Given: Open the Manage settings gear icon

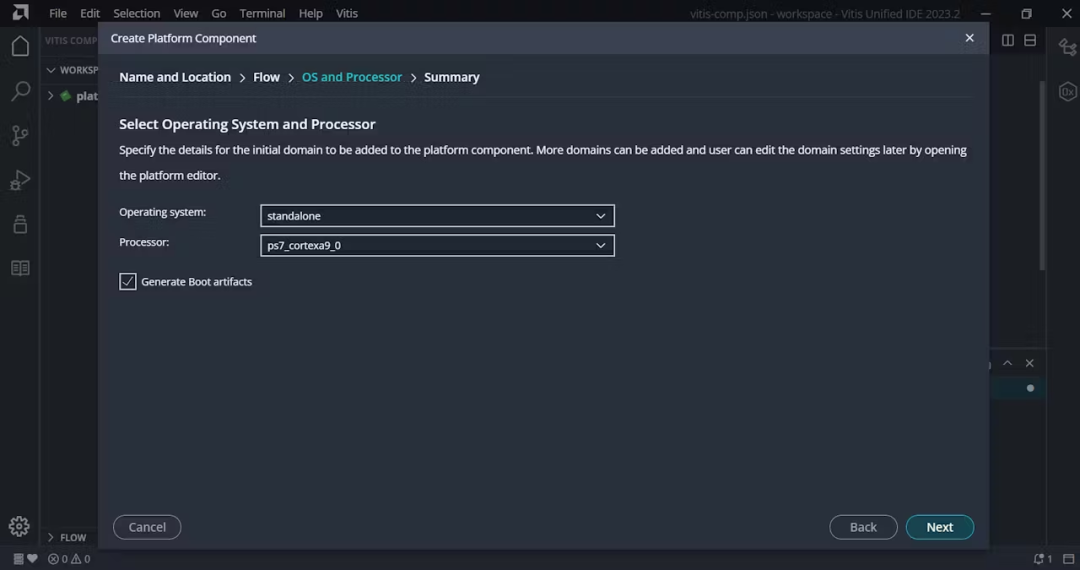Looking at the screenshot, I should click(19, 527).
